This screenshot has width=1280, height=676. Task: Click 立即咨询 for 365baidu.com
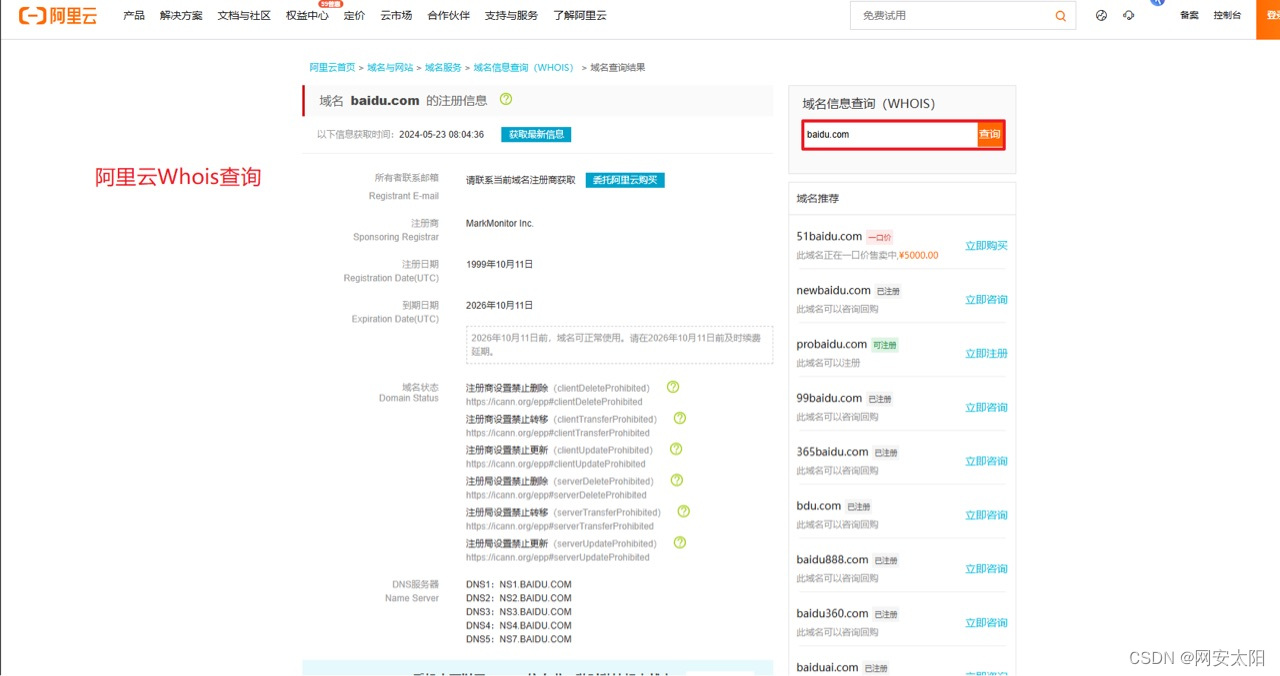coord(986,461)
